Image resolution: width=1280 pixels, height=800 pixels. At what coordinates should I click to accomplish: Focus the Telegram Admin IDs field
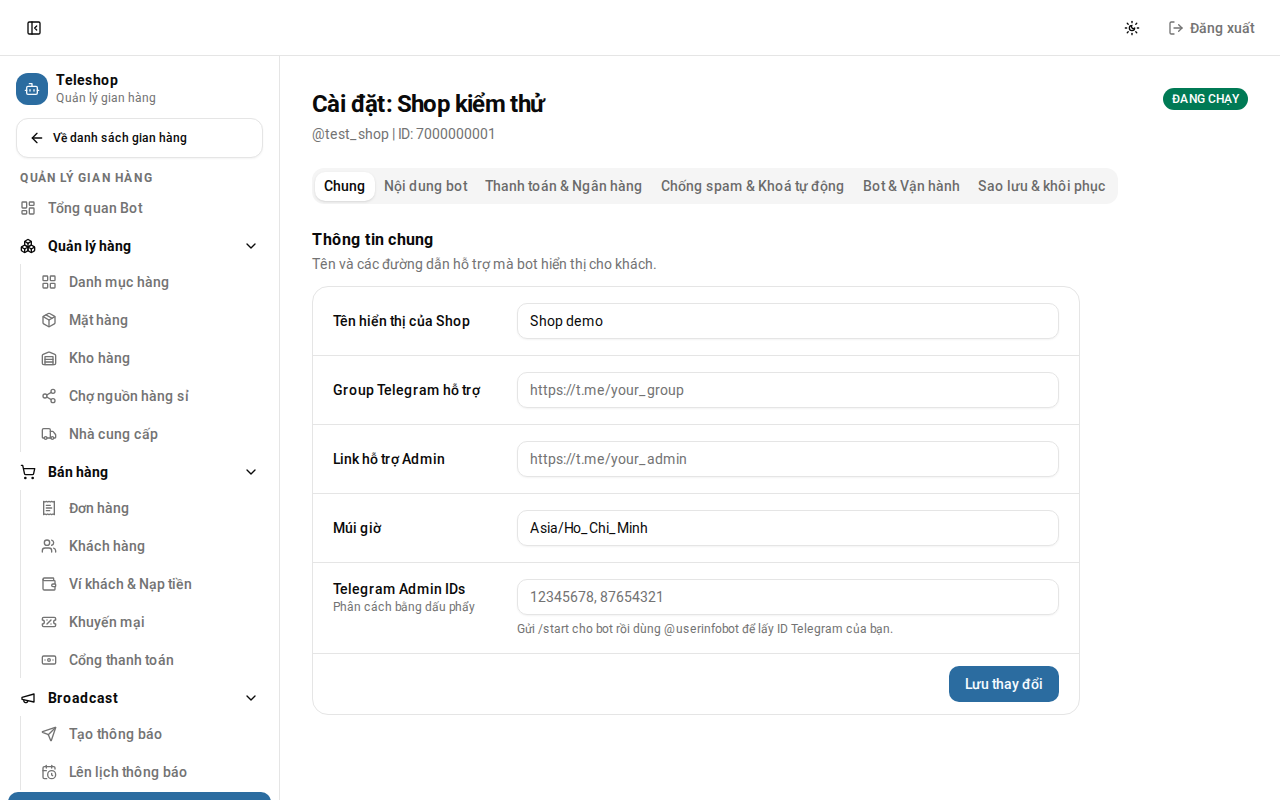(x=788, y=597)
